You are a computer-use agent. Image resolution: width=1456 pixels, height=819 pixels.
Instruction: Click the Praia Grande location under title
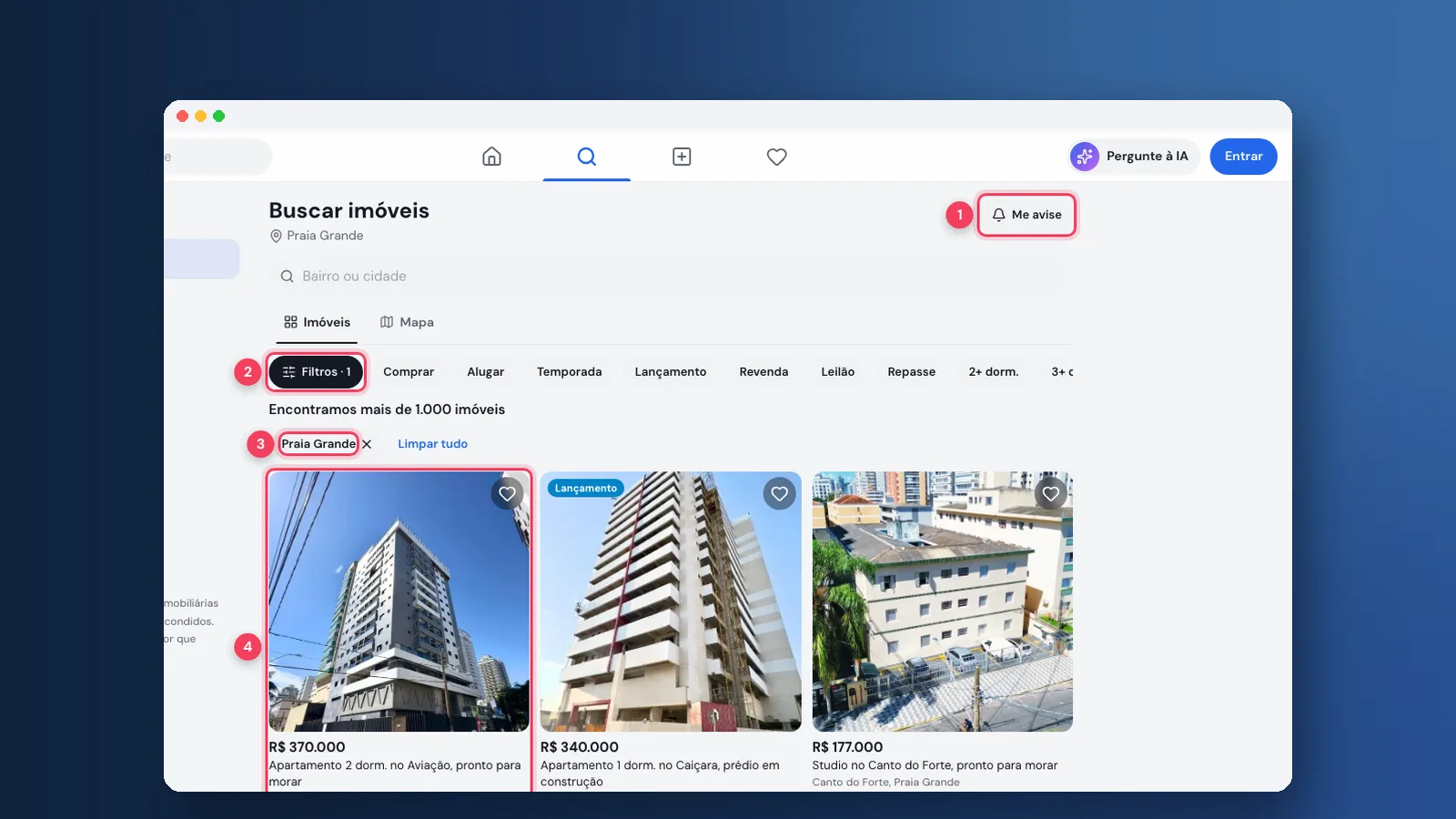(x=317, y=236)
